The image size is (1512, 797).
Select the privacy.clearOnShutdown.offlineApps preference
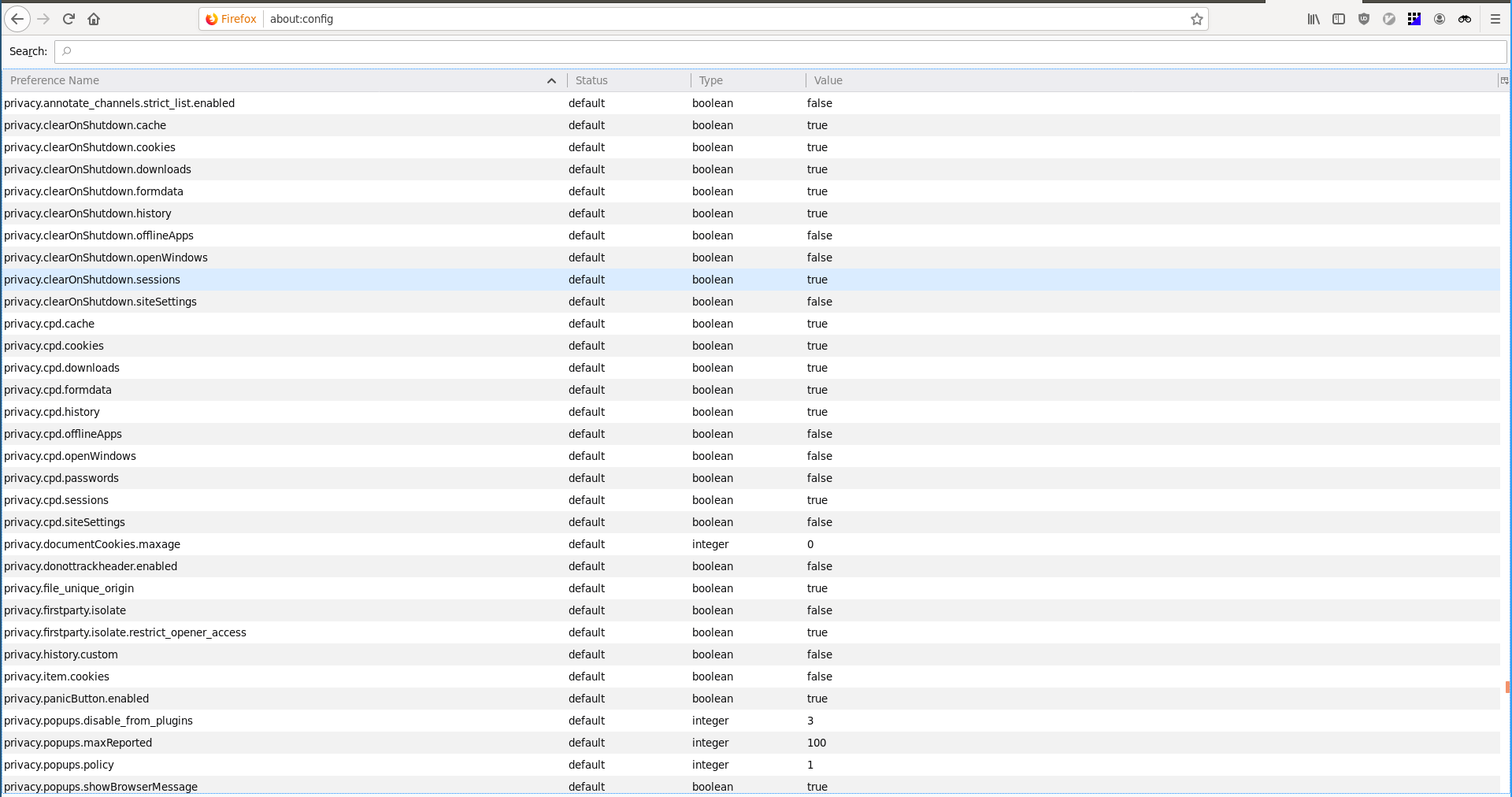pyautogui.click(x=751, y=235)
